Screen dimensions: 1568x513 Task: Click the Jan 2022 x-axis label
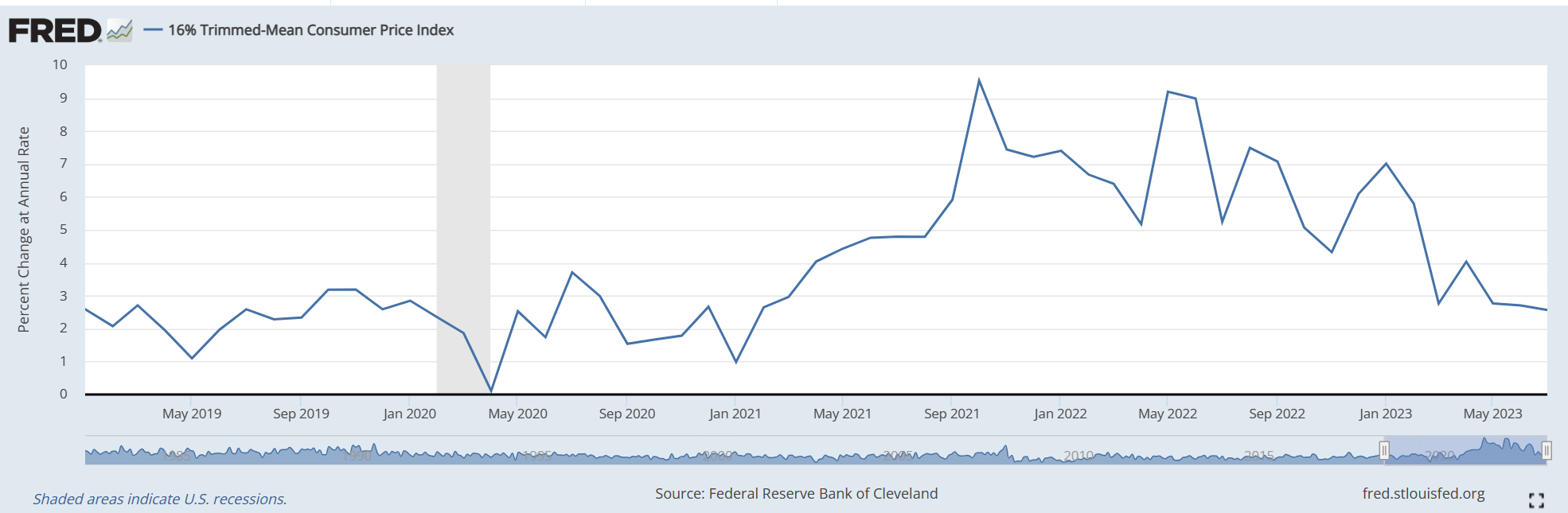tap(1060, 414)
